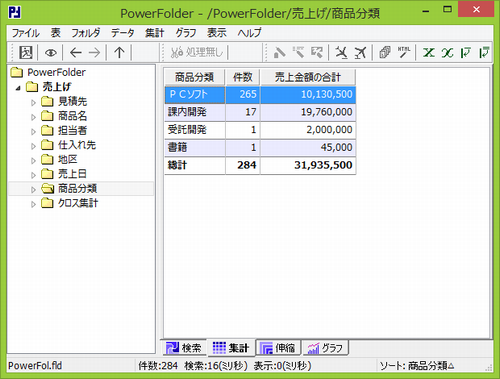Go back with the left arrow
Screen dimensions: 500x379
(x=76, y=52)
